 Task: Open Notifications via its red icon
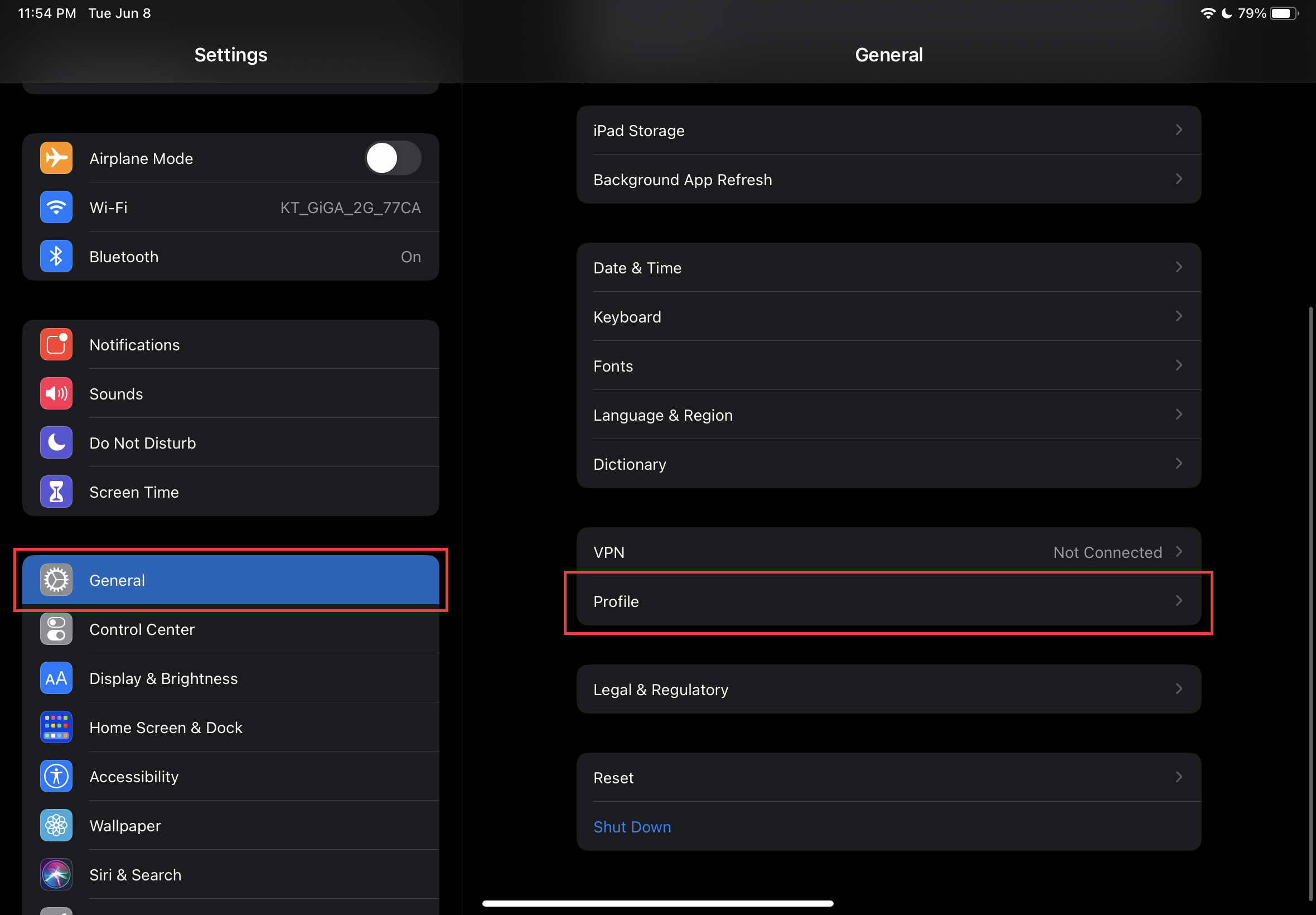(x=56, y=345)
